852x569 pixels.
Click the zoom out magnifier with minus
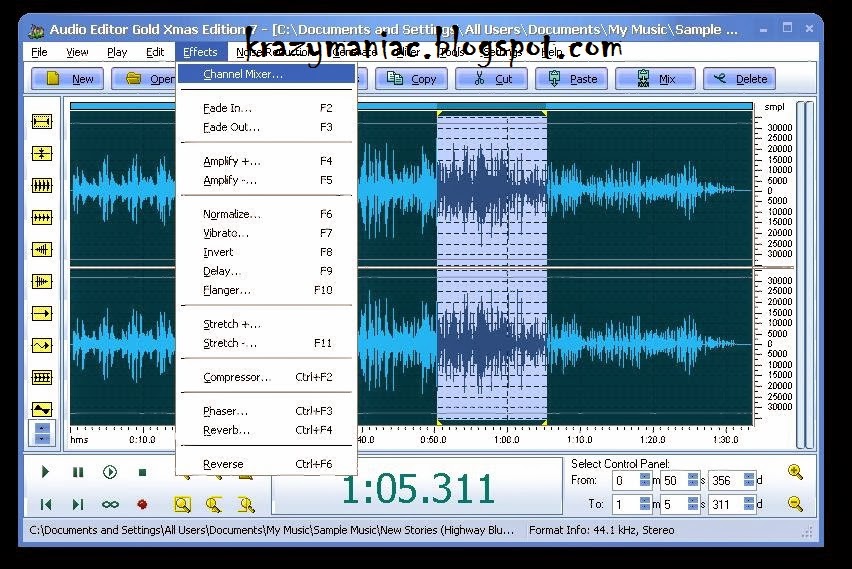(x=795, y=504)
